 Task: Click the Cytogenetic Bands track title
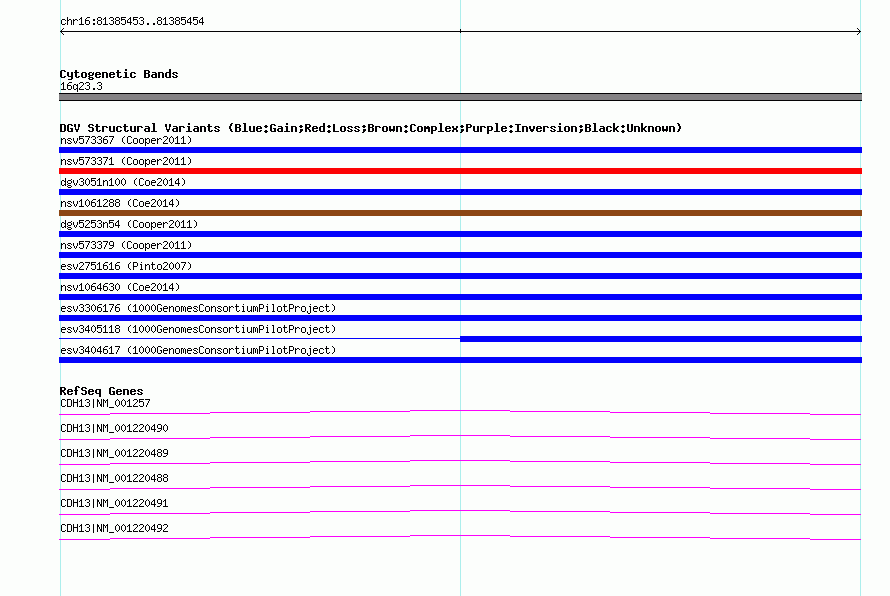pos(119,74)
